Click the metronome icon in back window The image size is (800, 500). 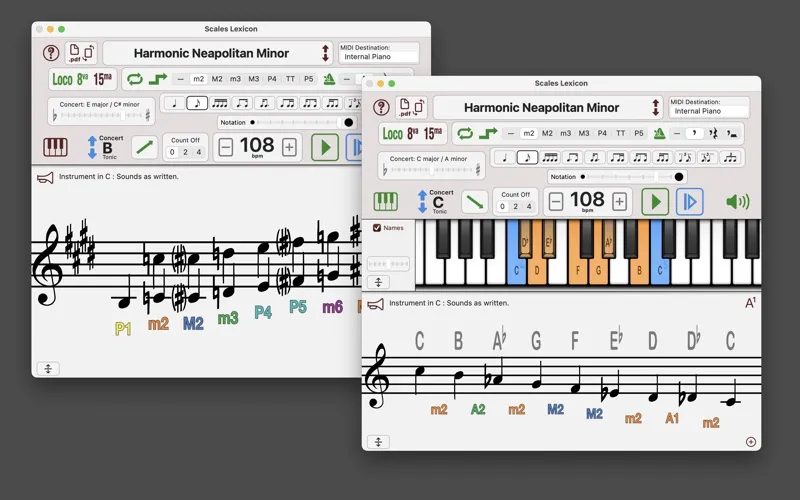(x=329, y=79)
